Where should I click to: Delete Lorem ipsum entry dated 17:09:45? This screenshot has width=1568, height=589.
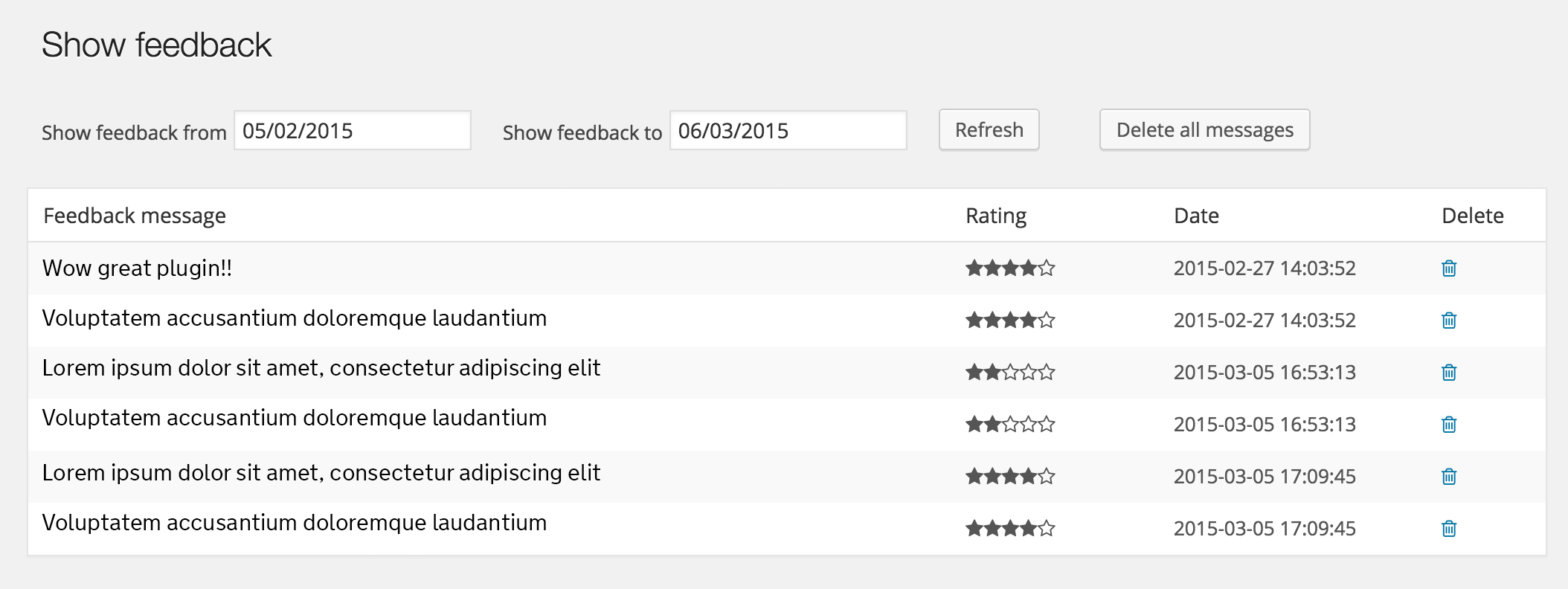tap(1448, 477)
